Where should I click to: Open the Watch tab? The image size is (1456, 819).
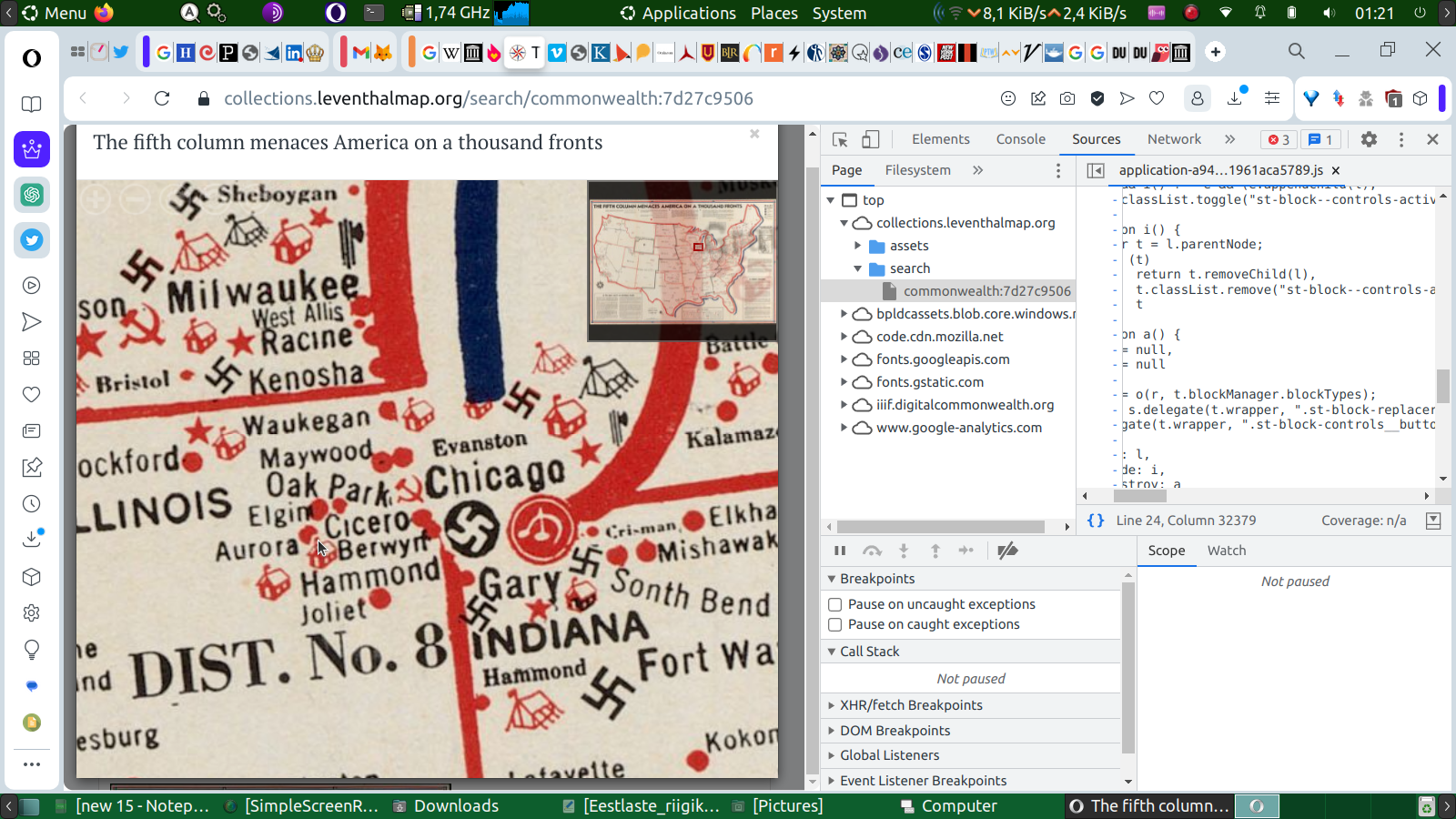point(1226,551)
